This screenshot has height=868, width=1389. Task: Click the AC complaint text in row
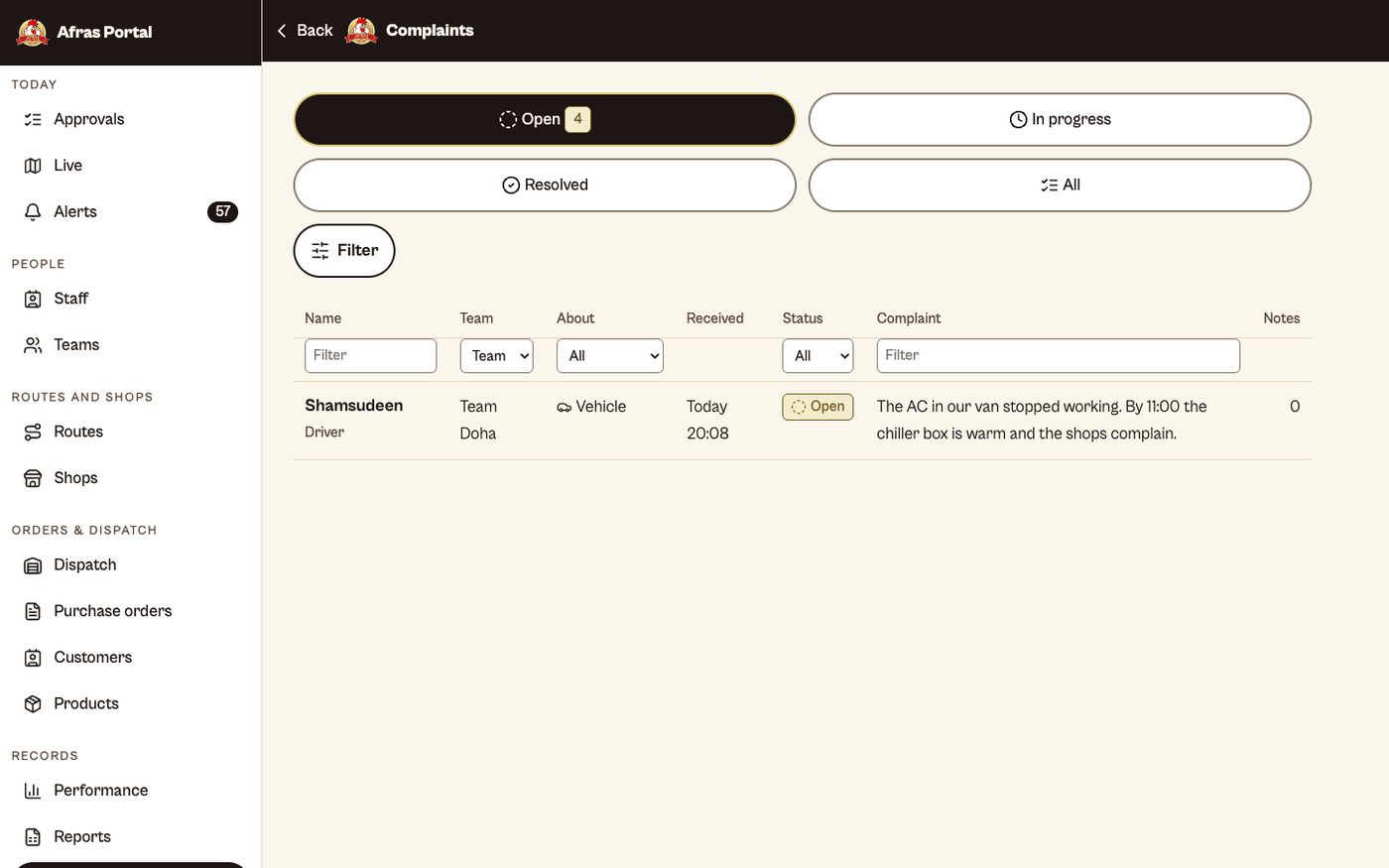[x=1042, y=421]
